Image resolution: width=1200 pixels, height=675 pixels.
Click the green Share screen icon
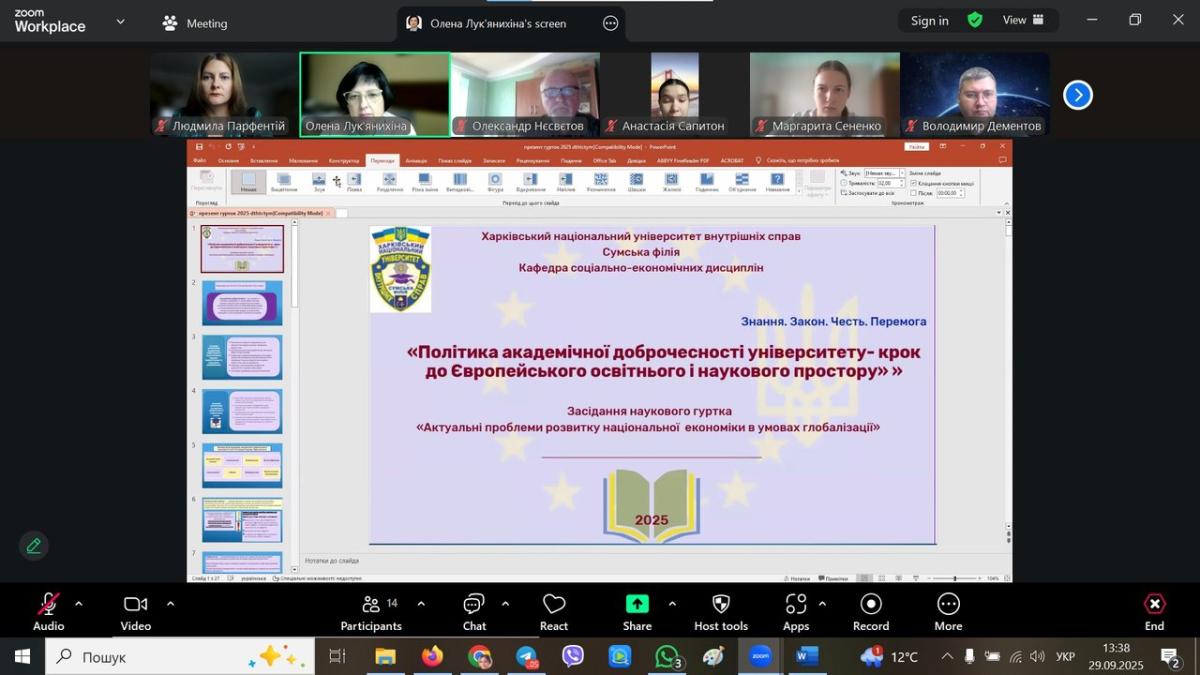click(x=637, y=604)
